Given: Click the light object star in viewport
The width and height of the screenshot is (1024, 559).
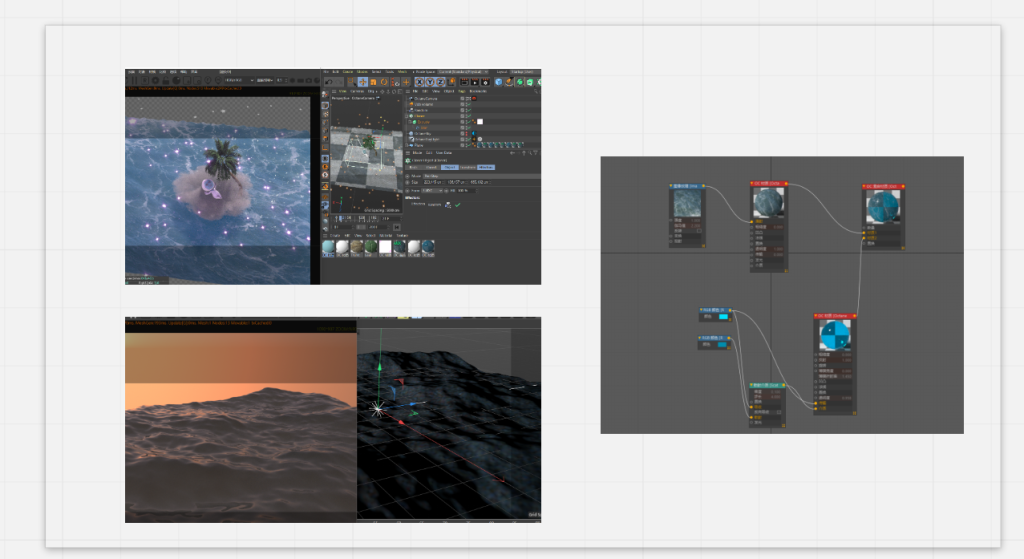Looking at the screenshot, I should coord(378,408).
